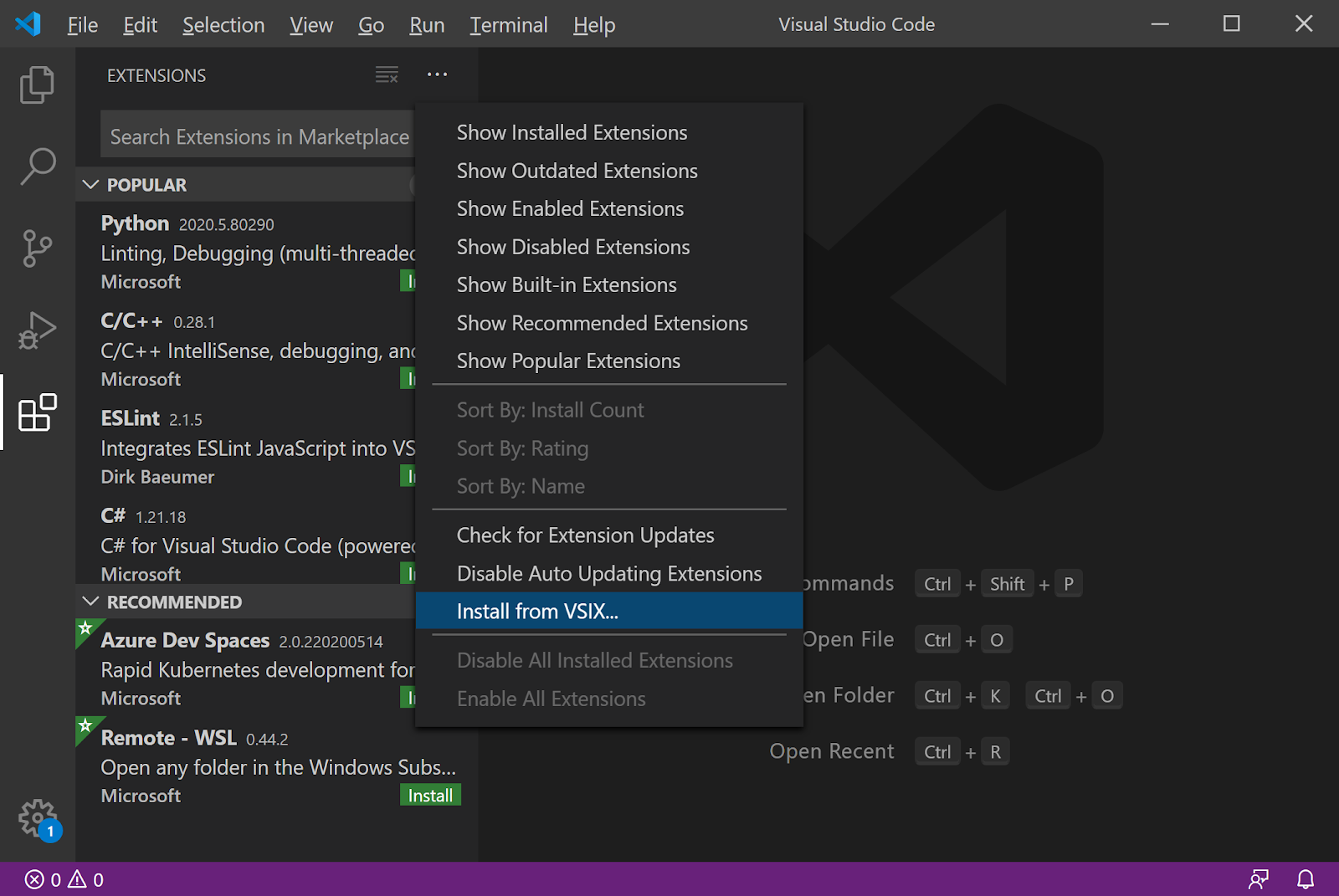The image size is (1339, 896).
Task: Choose Show Disabled Extensions
Action: (609, 247)
